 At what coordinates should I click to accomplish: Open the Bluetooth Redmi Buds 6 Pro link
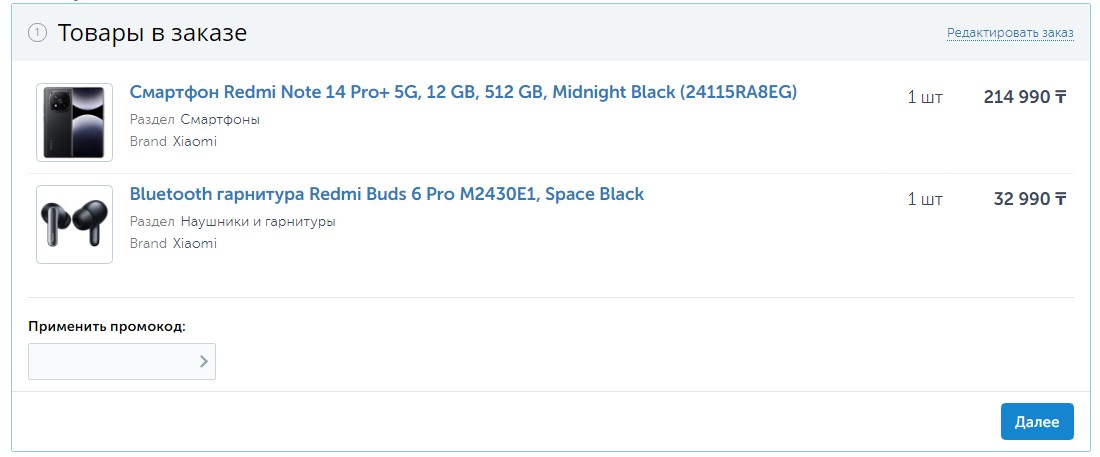tap(386, 194)
